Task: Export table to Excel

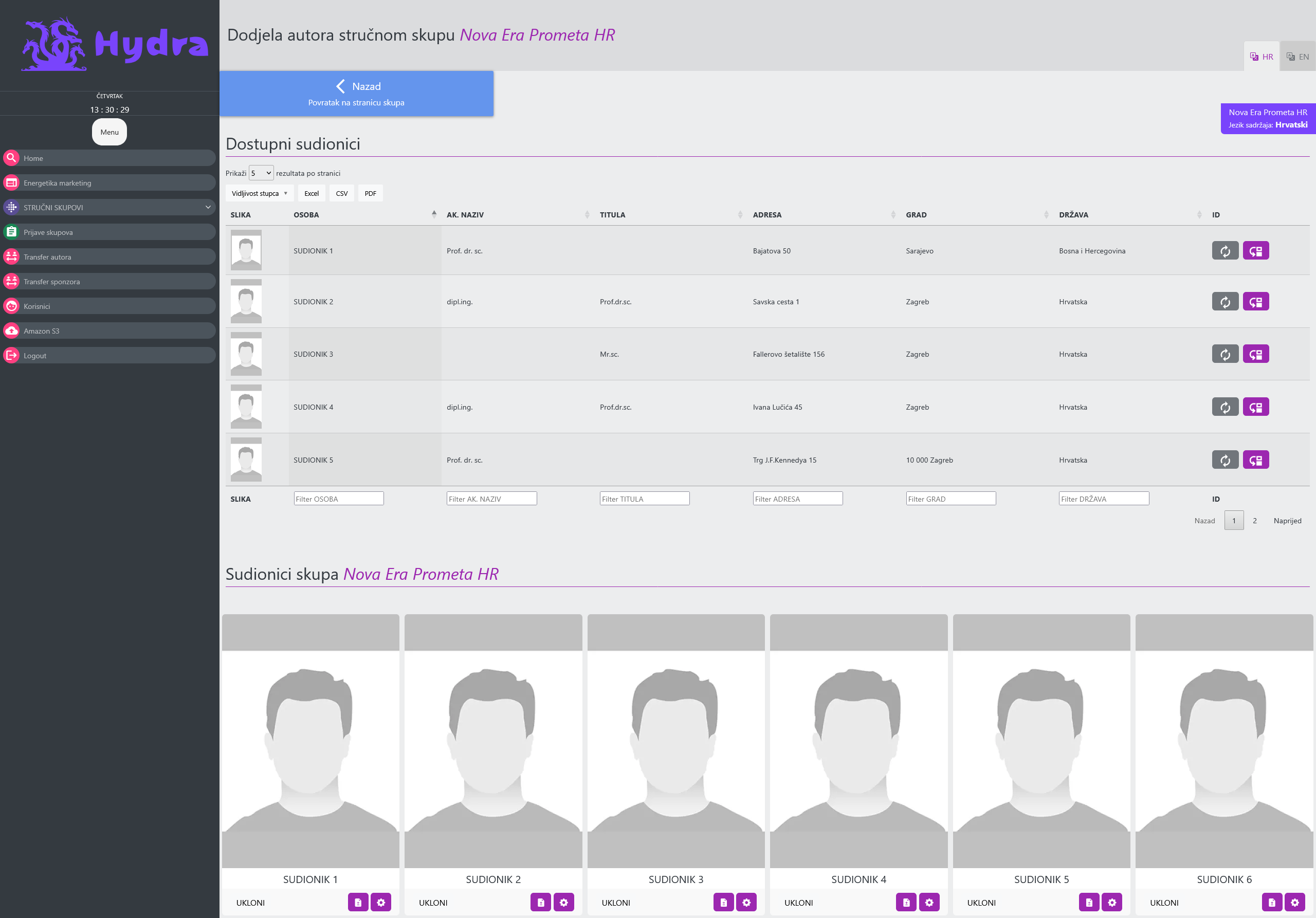Action: click(x=312, y=194)
